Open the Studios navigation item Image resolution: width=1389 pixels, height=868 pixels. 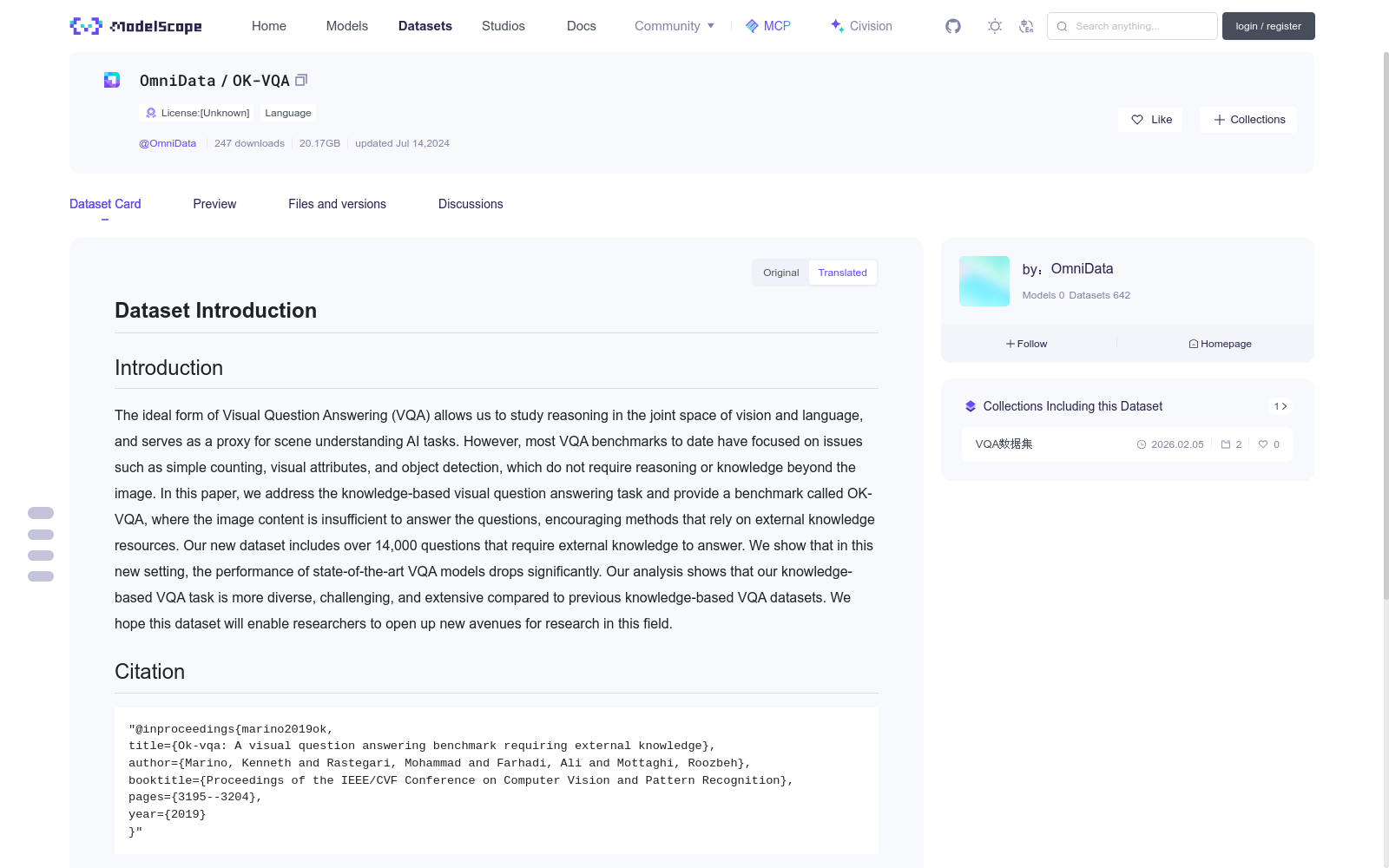504,26
